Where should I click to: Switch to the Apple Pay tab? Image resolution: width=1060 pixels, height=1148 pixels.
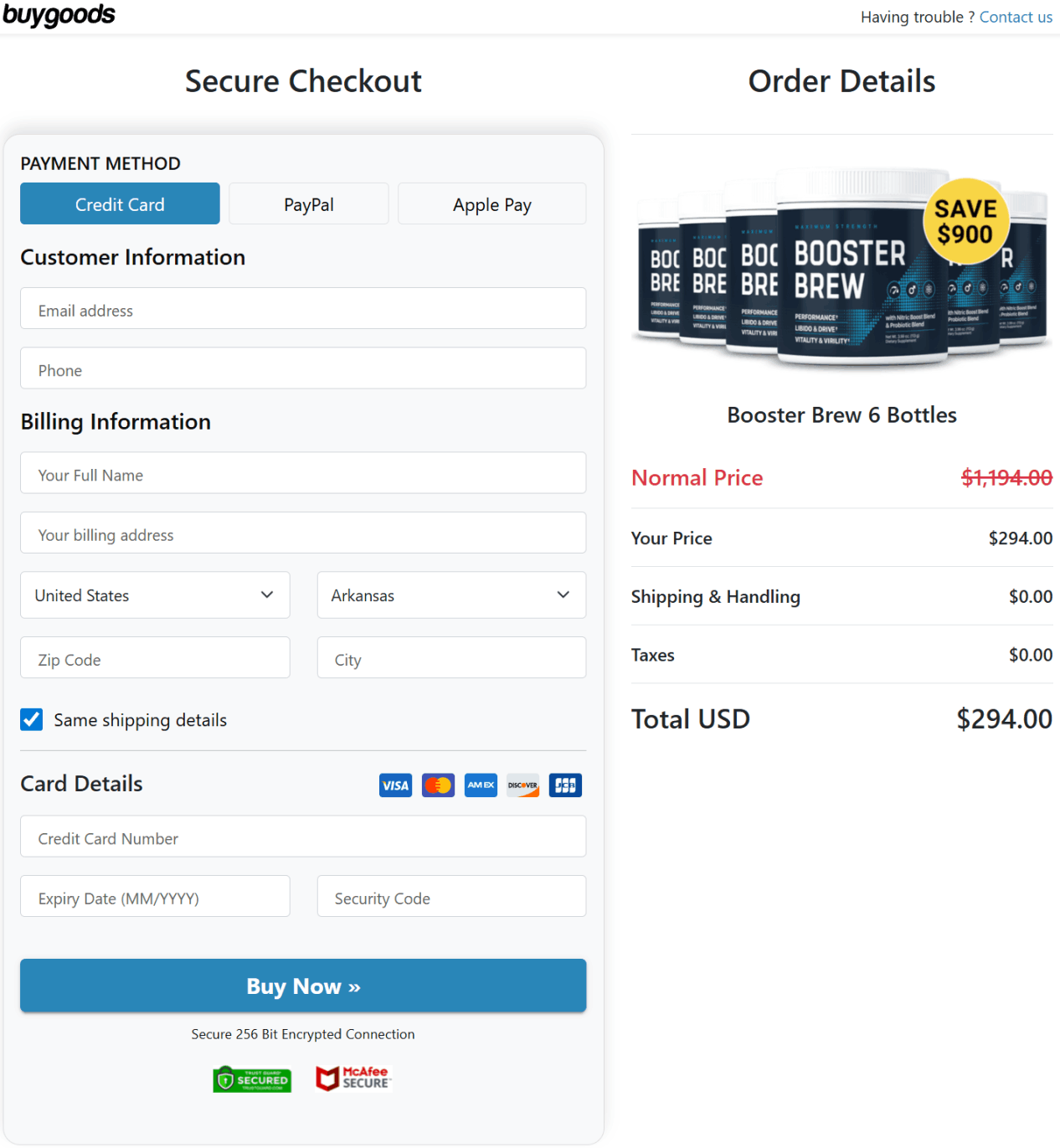491,203
